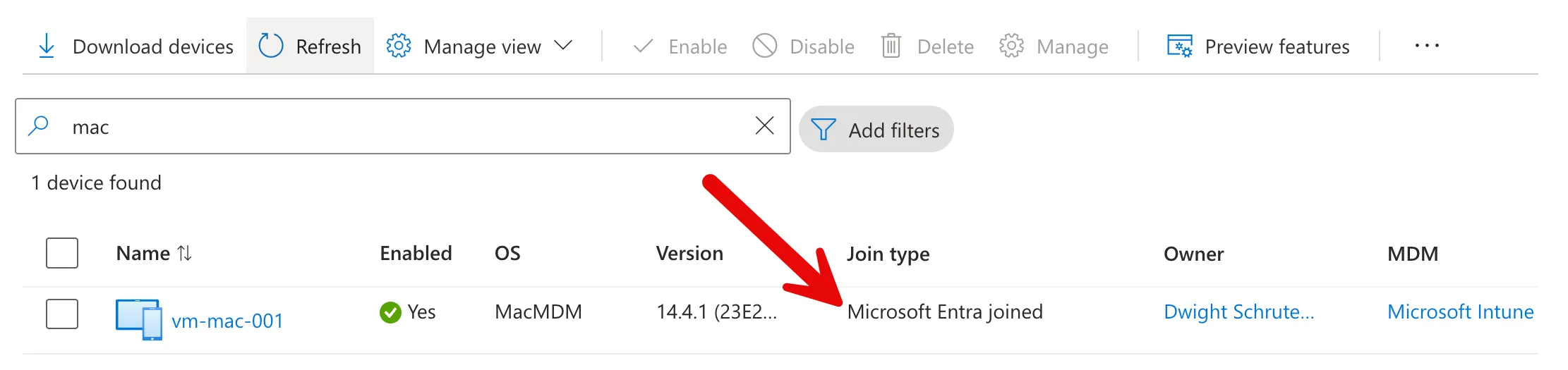Click the Manage view label
This screenshot has height=370, width=1568.
pos(483,47)
